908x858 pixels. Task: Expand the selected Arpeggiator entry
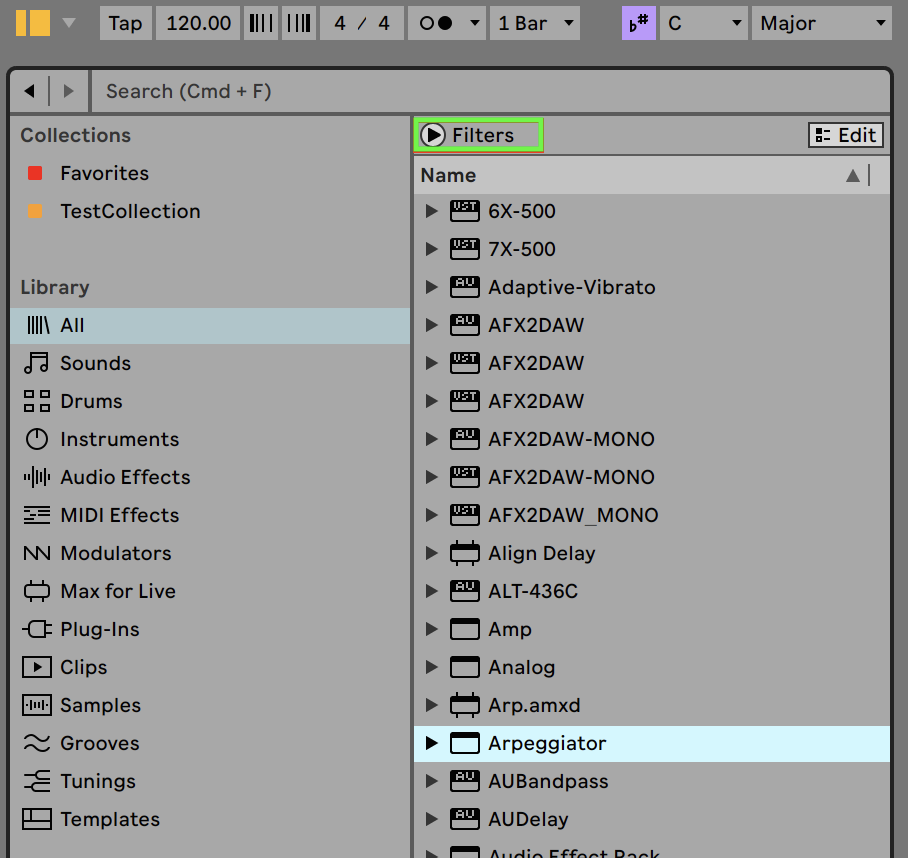click(x=431, y=743)
